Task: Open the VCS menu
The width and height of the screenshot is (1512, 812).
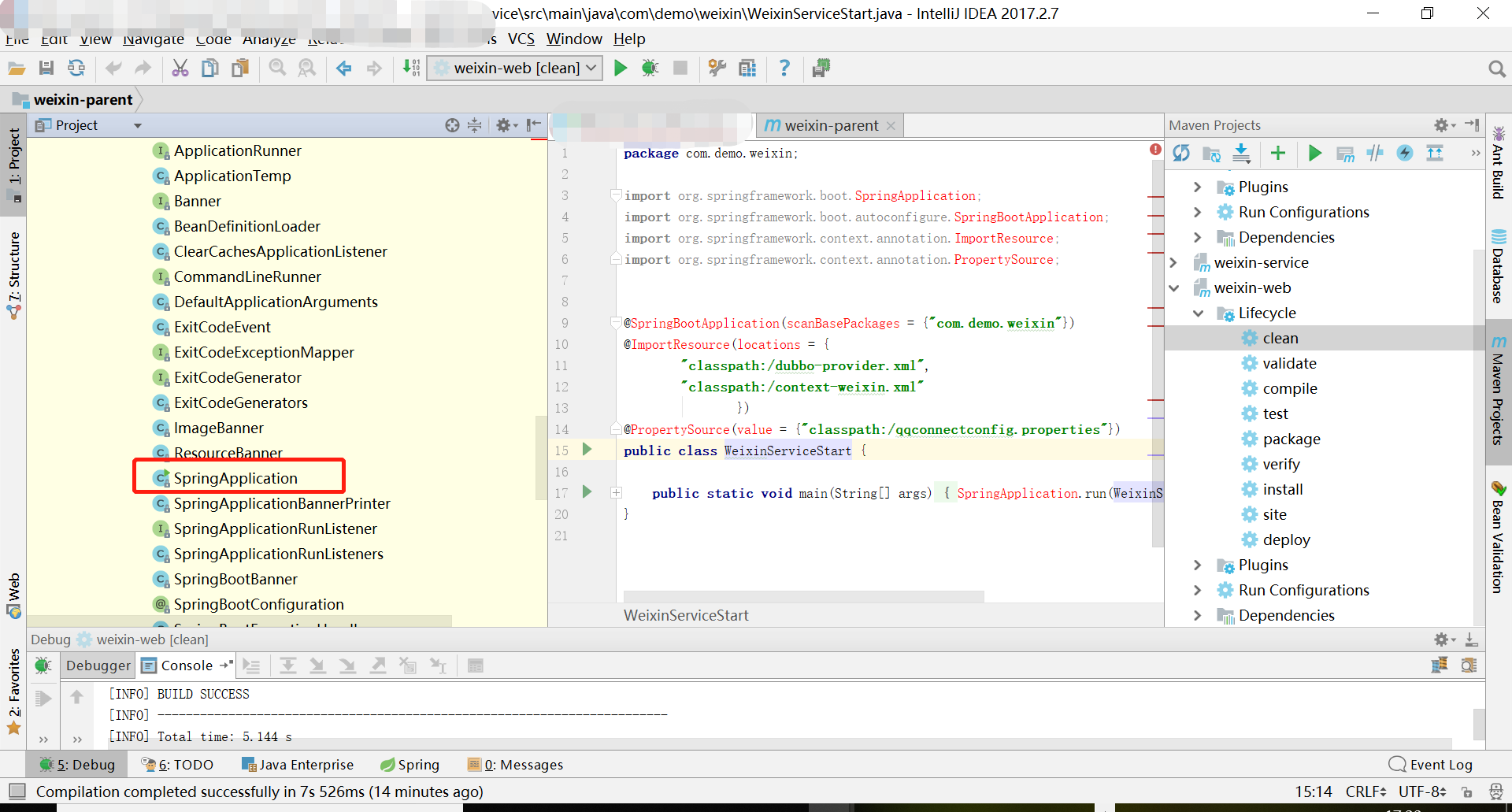Action: (x=521, y=39)
